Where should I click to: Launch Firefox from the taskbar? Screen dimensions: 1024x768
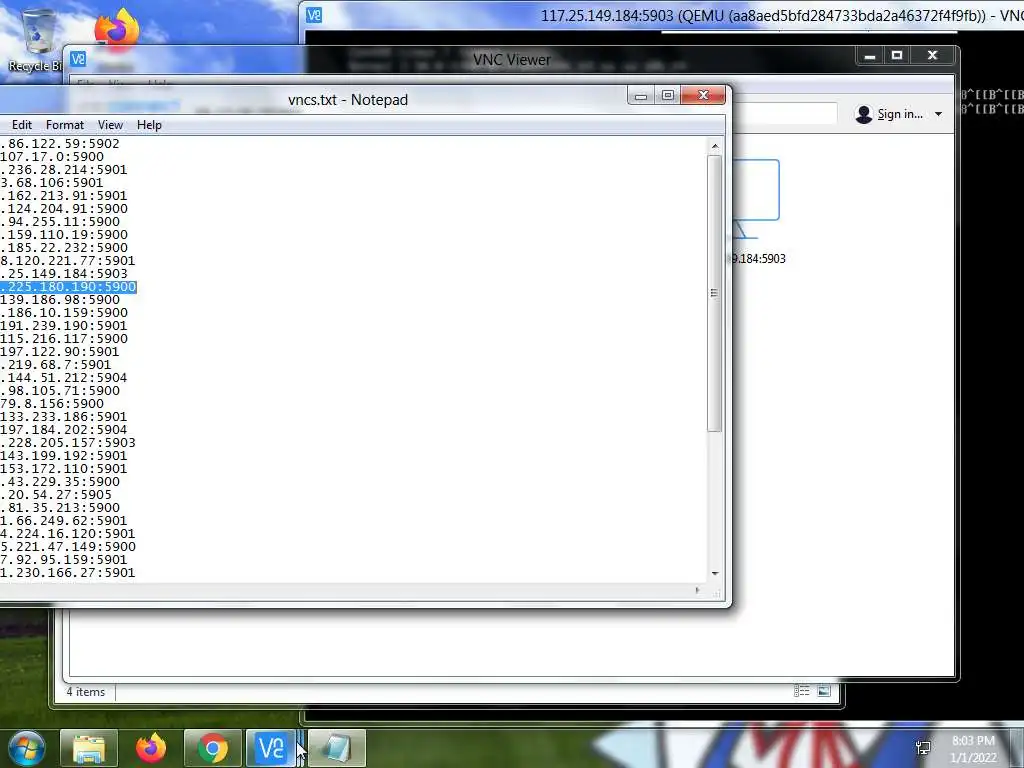[x=151, y=748]
